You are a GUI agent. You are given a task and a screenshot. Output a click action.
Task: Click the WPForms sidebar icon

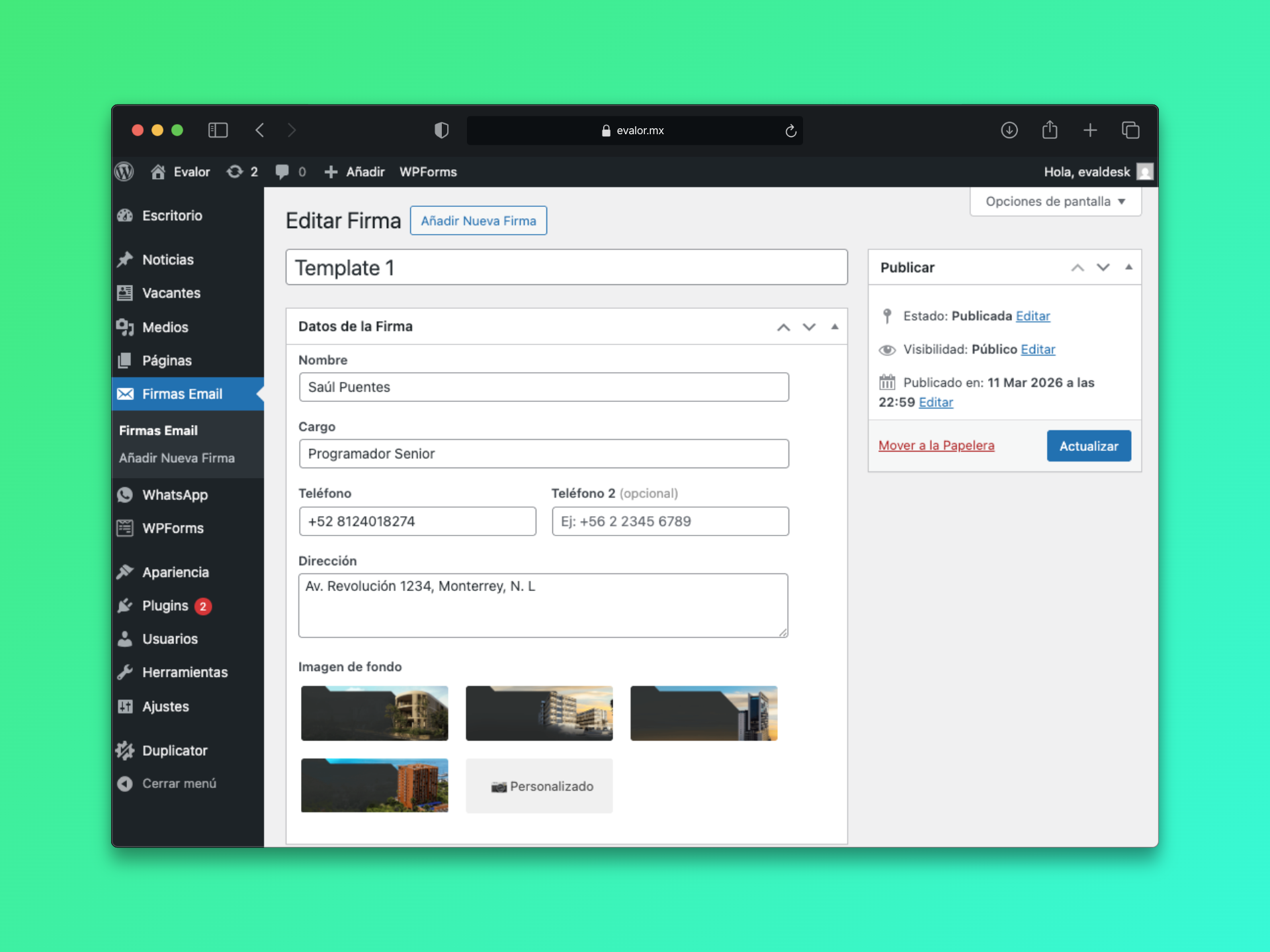126,528
